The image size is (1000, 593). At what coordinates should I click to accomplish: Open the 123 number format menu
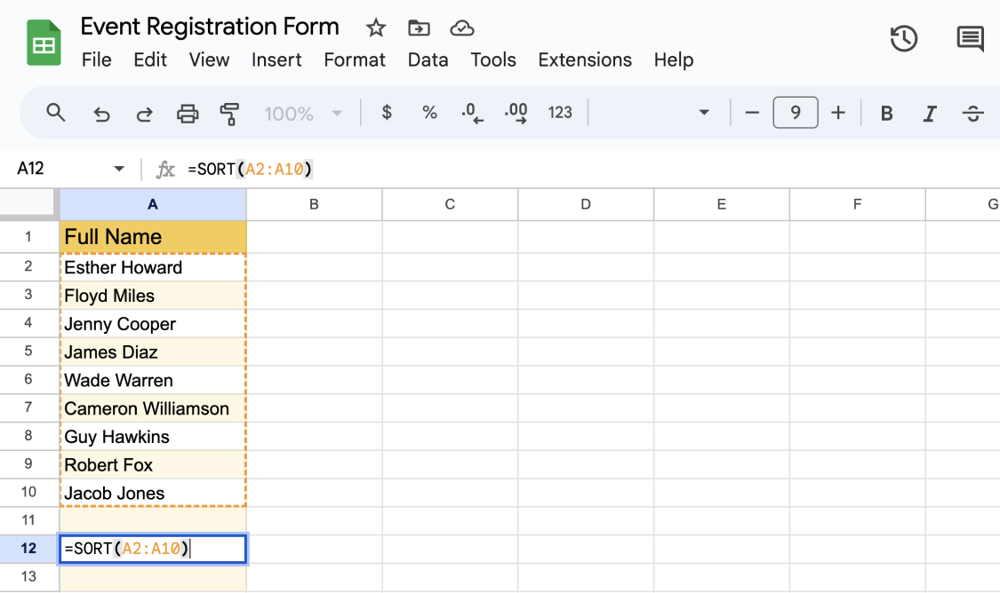pyautogui.click(x=560, y=112)
